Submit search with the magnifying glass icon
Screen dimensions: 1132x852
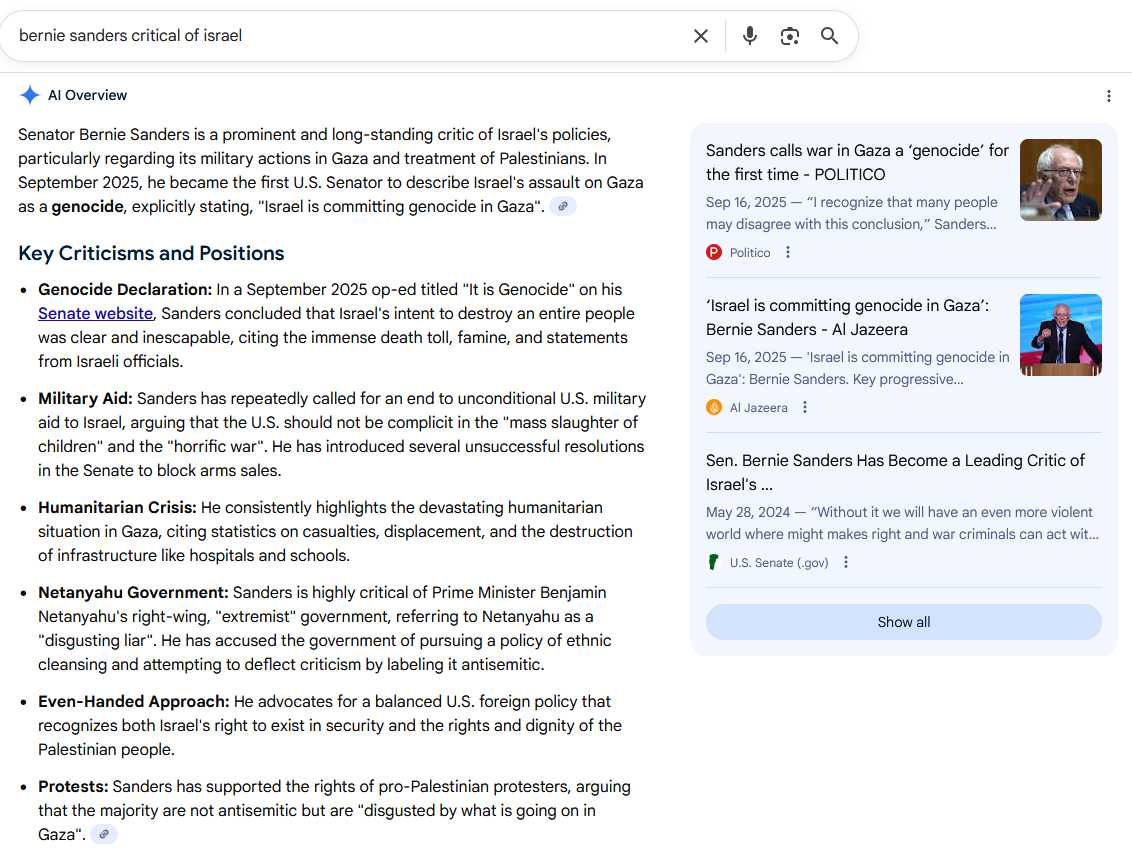[830, 36]
